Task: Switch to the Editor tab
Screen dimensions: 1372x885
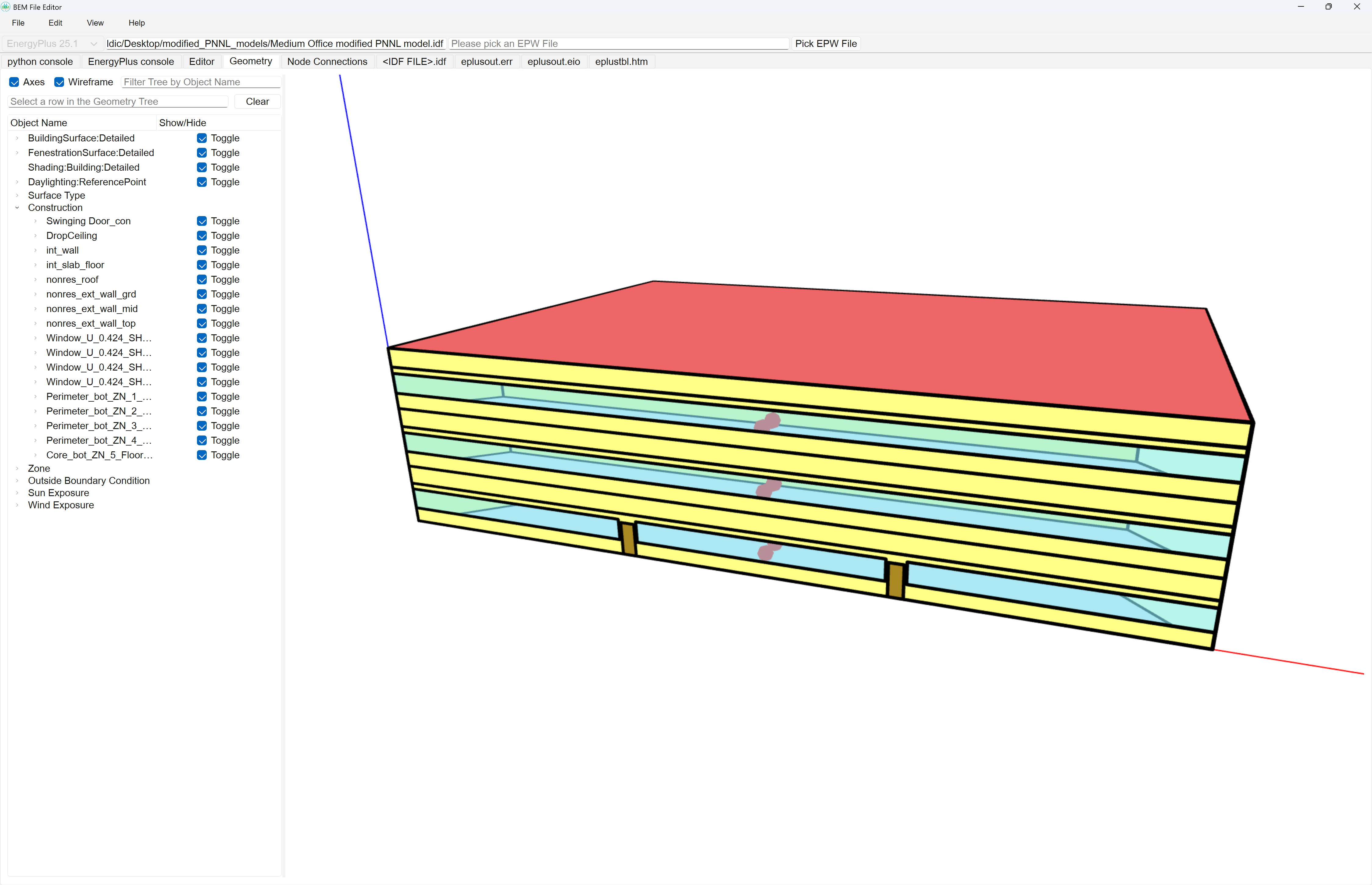Action: [x=201, y=62]
